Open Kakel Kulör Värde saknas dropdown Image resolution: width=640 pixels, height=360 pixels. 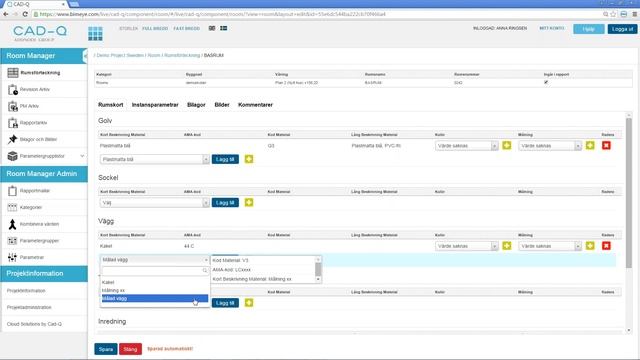(467, 246)
